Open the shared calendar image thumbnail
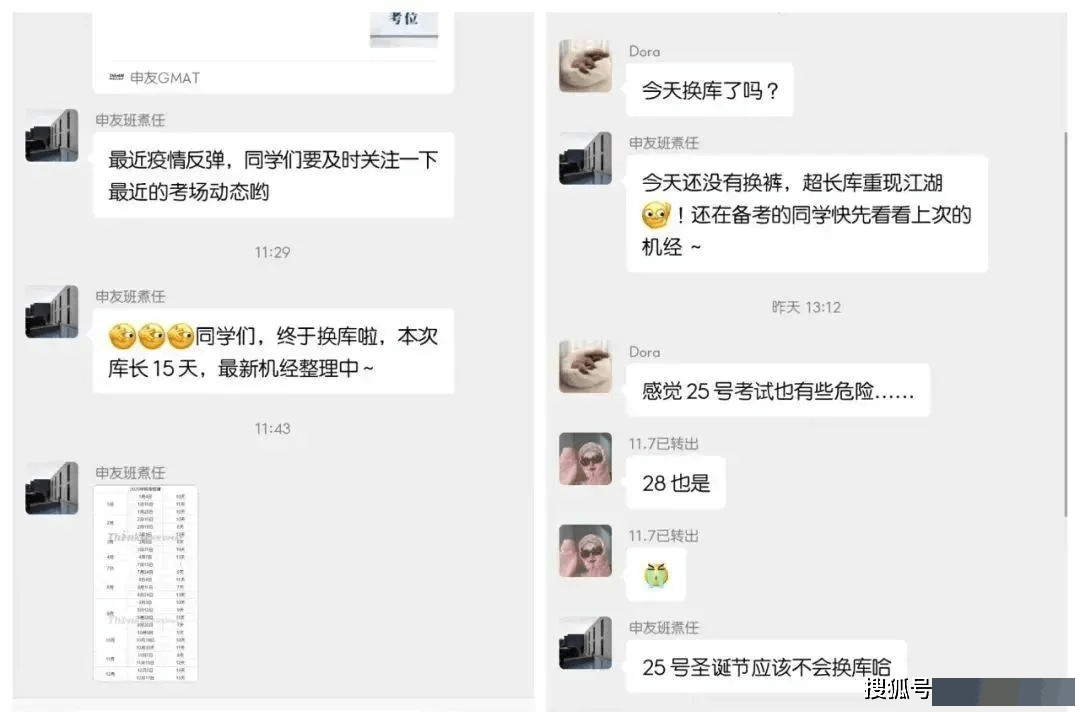Image resolution: width=1080 pixels, height=712 pixels. (x=145, y=583)
